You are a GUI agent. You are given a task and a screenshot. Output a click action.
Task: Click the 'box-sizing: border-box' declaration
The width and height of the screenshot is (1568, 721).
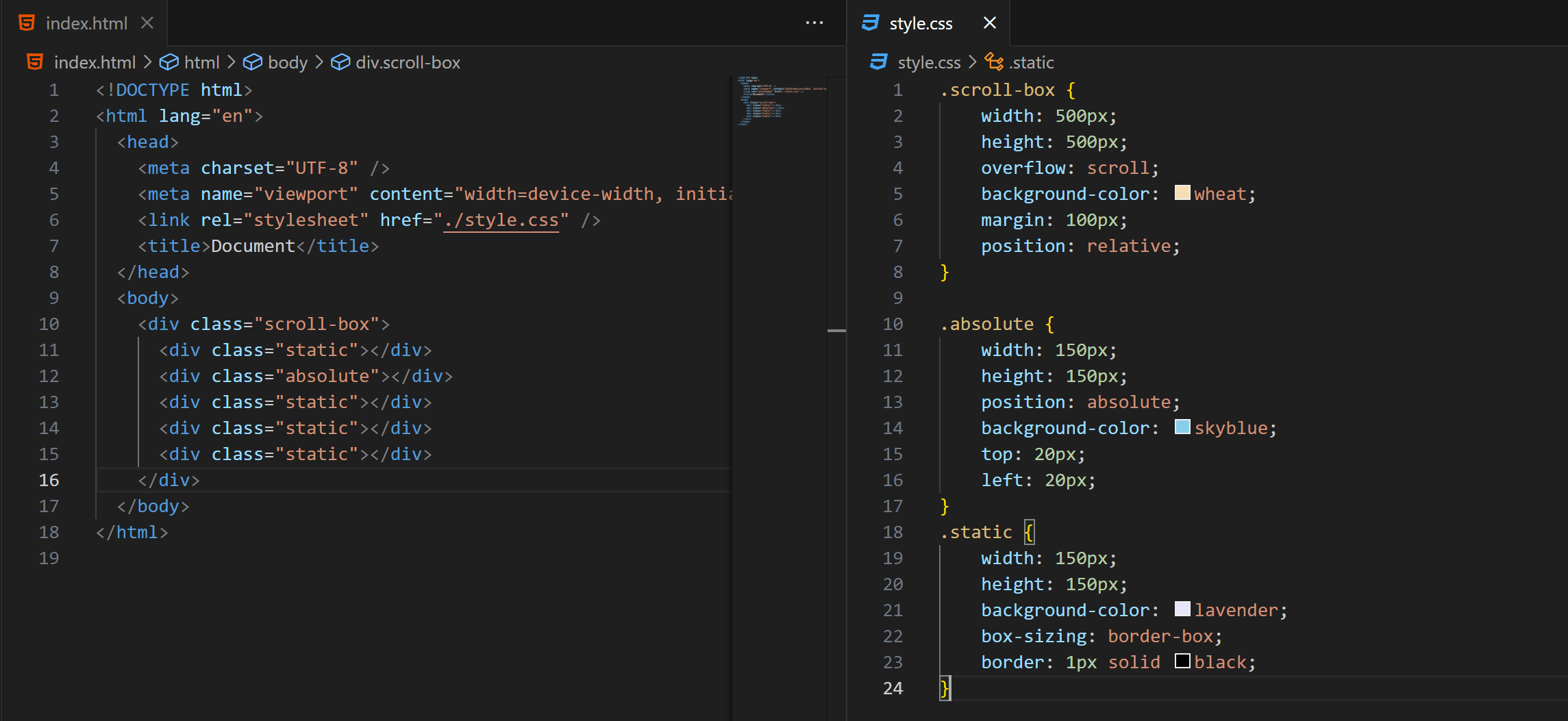1102,636
